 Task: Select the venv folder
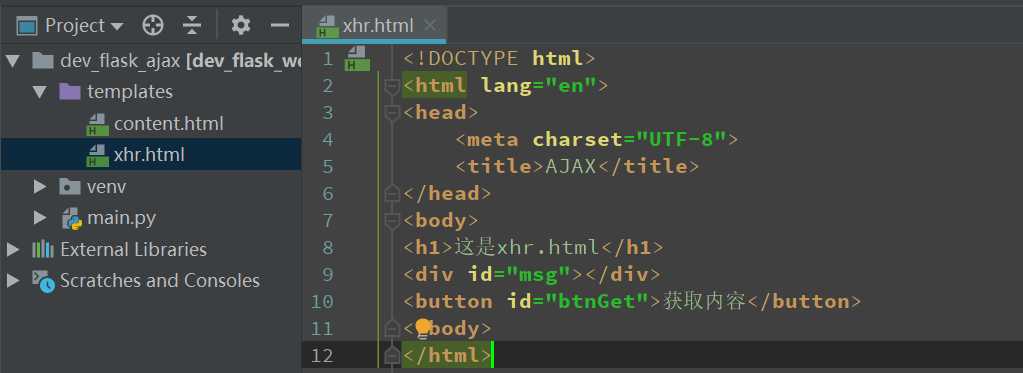(106, 186)
